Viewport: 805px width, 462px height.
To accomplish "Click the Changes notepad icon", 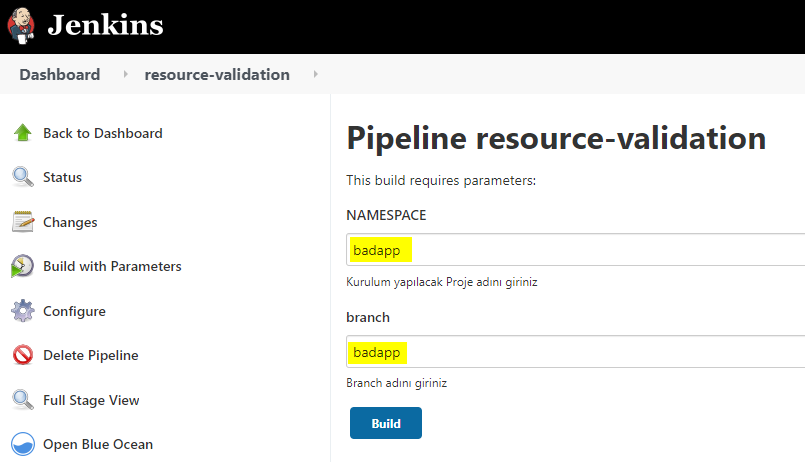I will [23, 222].
